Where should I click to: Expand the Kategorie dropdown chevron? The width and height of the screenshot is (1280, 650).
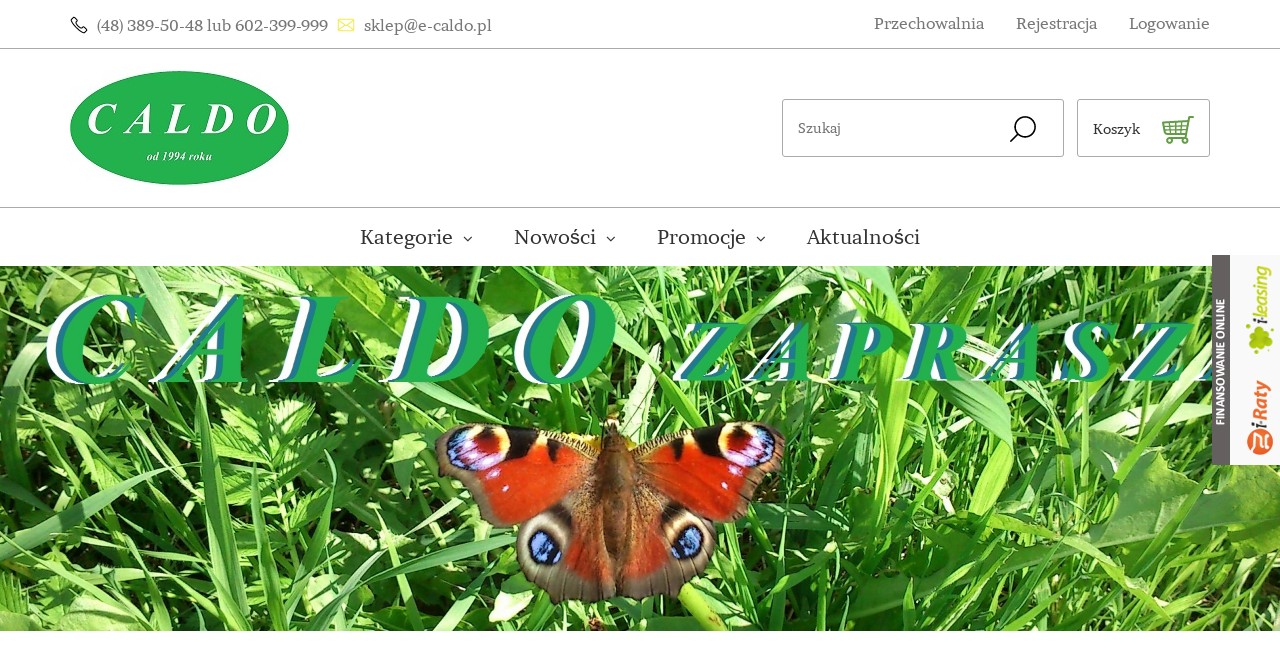coord(468,239)
